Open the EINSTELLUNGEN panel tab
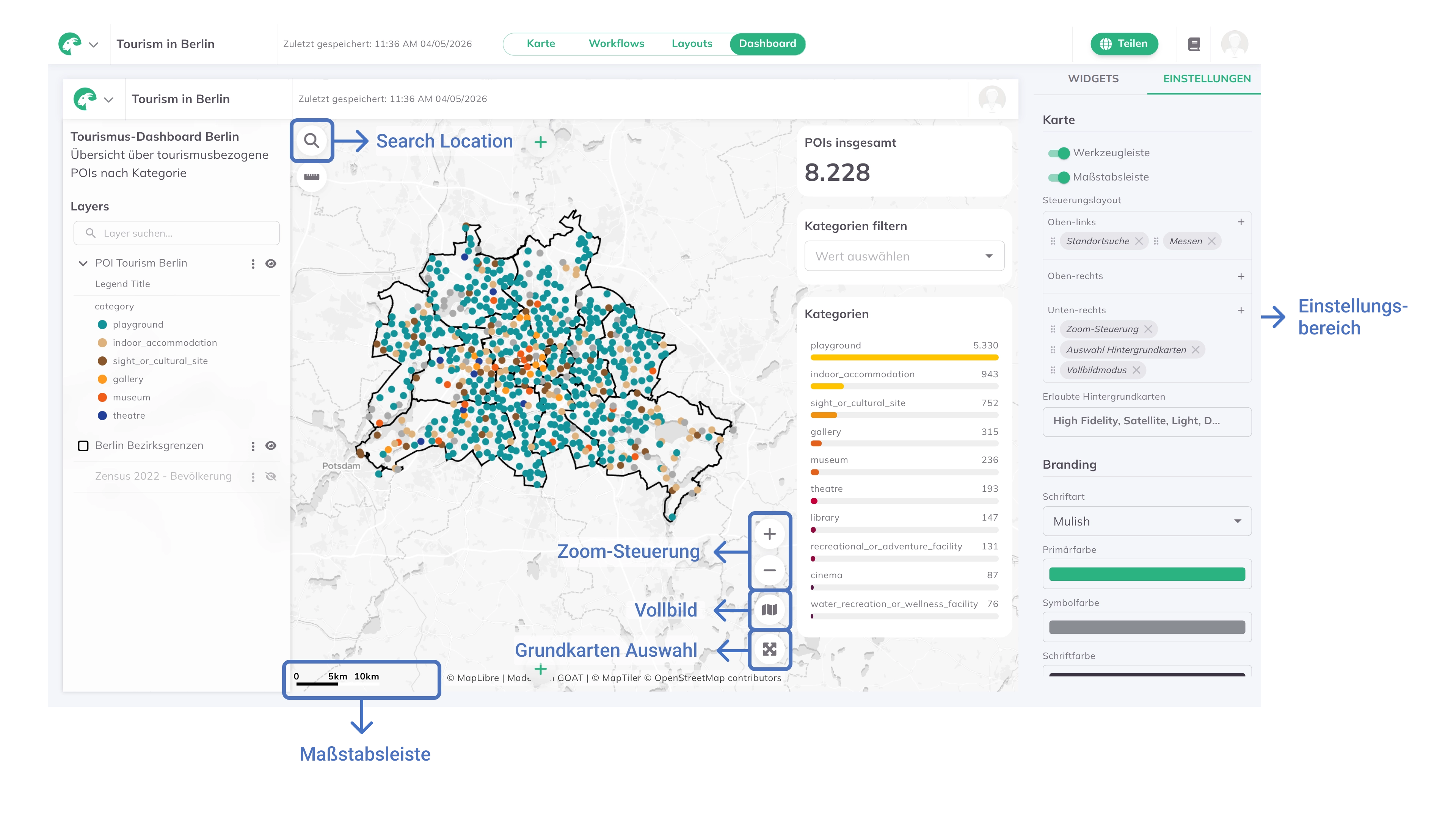1456x819 pixels. (x=1206, y=78)
